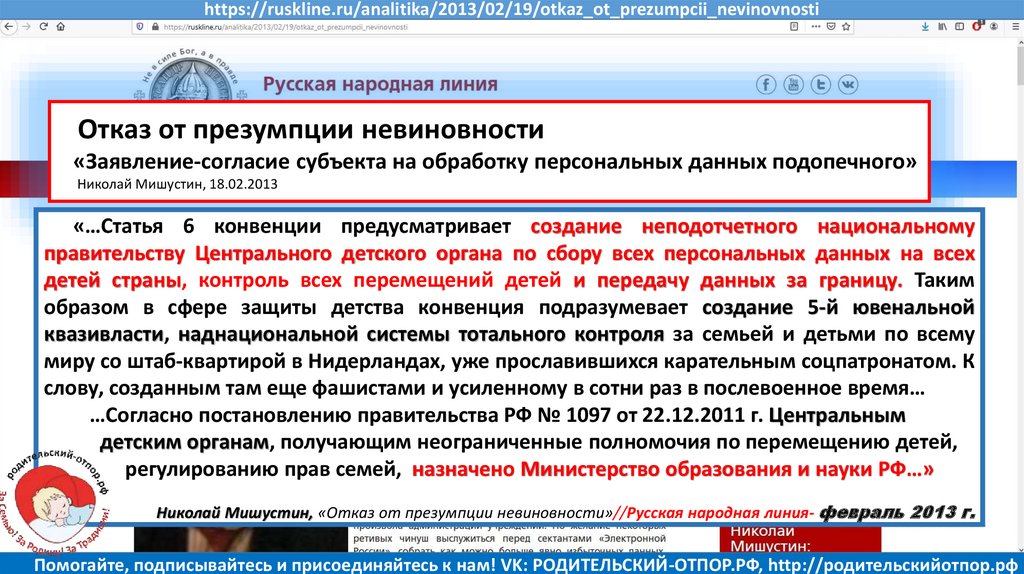Screen dimensions: 1024x574
Task: Open the site's Twitter icon
Action: pos(821,84)
